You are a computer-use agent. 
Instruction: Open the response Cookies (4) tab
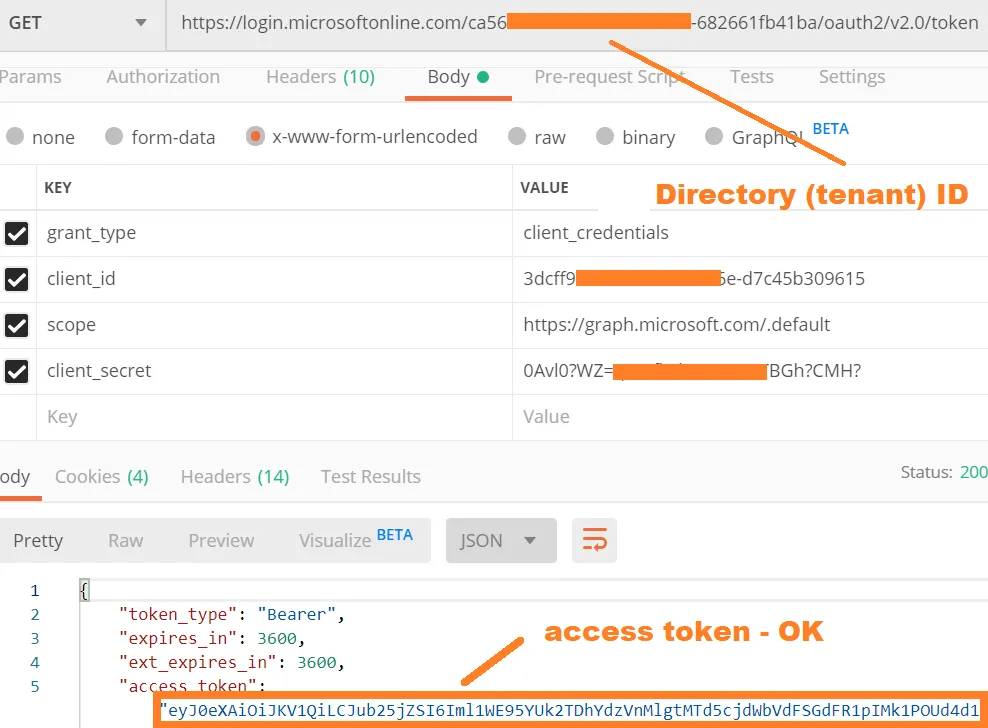click(x=101, y=477)
